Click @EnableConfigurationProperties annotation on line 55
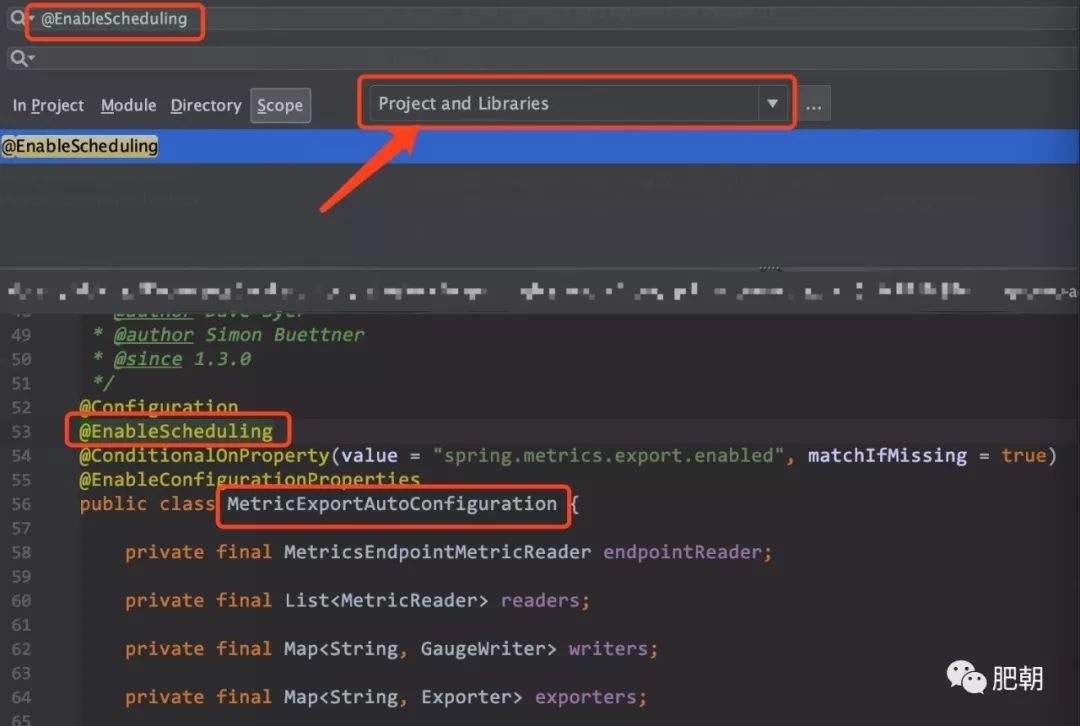 pyautogui.click(x=249, y=479)
